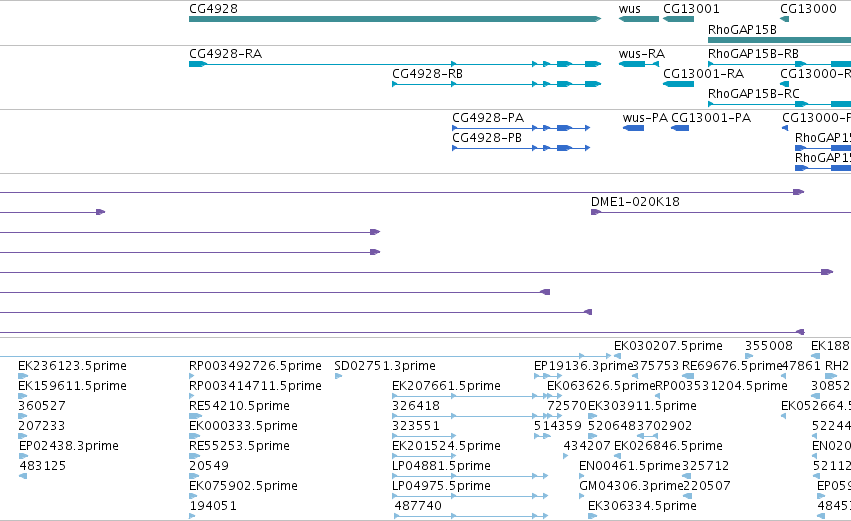Select the CG4928 gene bar
This screenshot has width=851, height=521.
click(x=395, y=19)
